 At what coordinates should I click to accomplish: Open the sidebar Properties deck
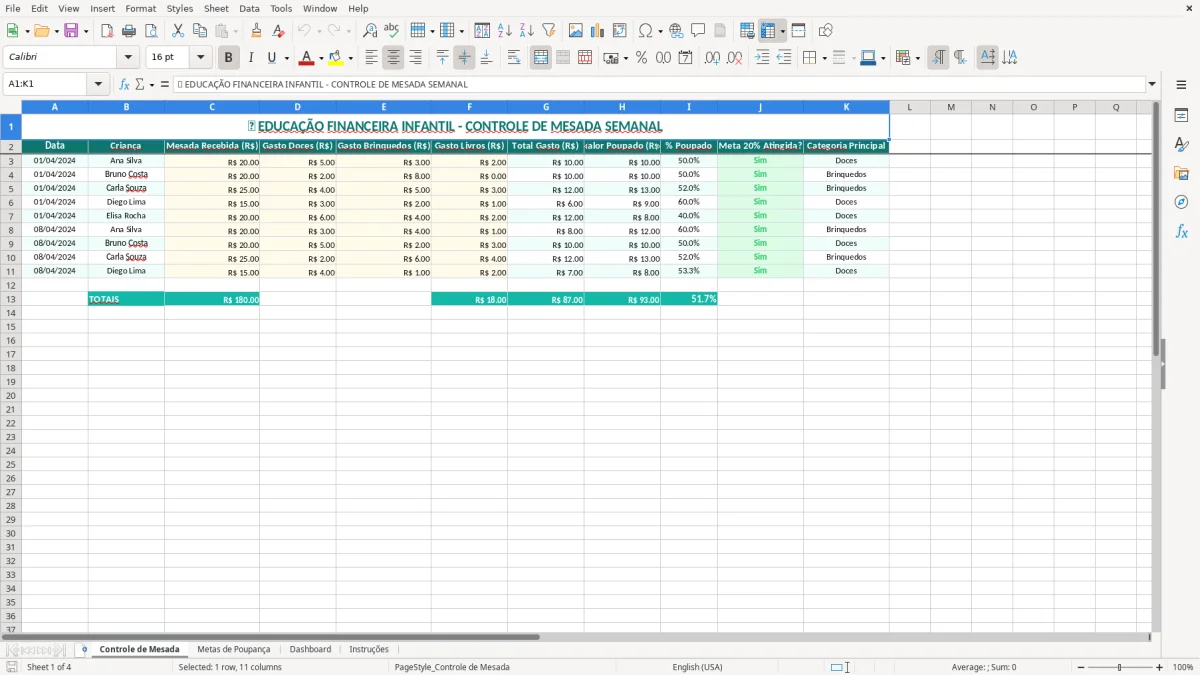tap(1181, 115)
